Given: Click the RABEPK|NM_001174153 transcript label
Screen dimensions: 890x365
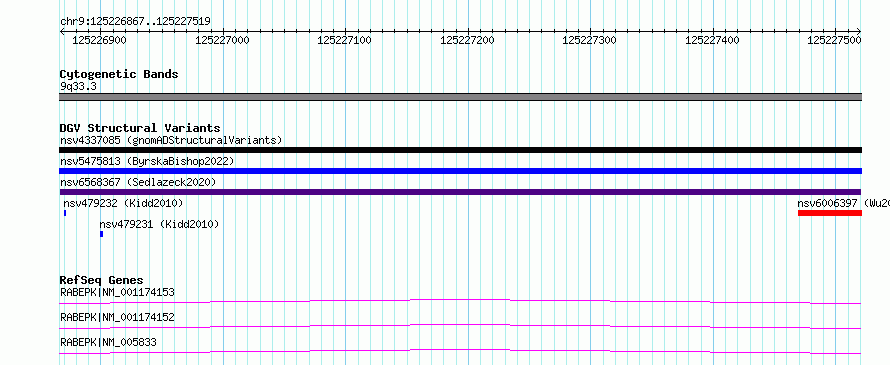Looking at the screenshot, I should [117, 292].
